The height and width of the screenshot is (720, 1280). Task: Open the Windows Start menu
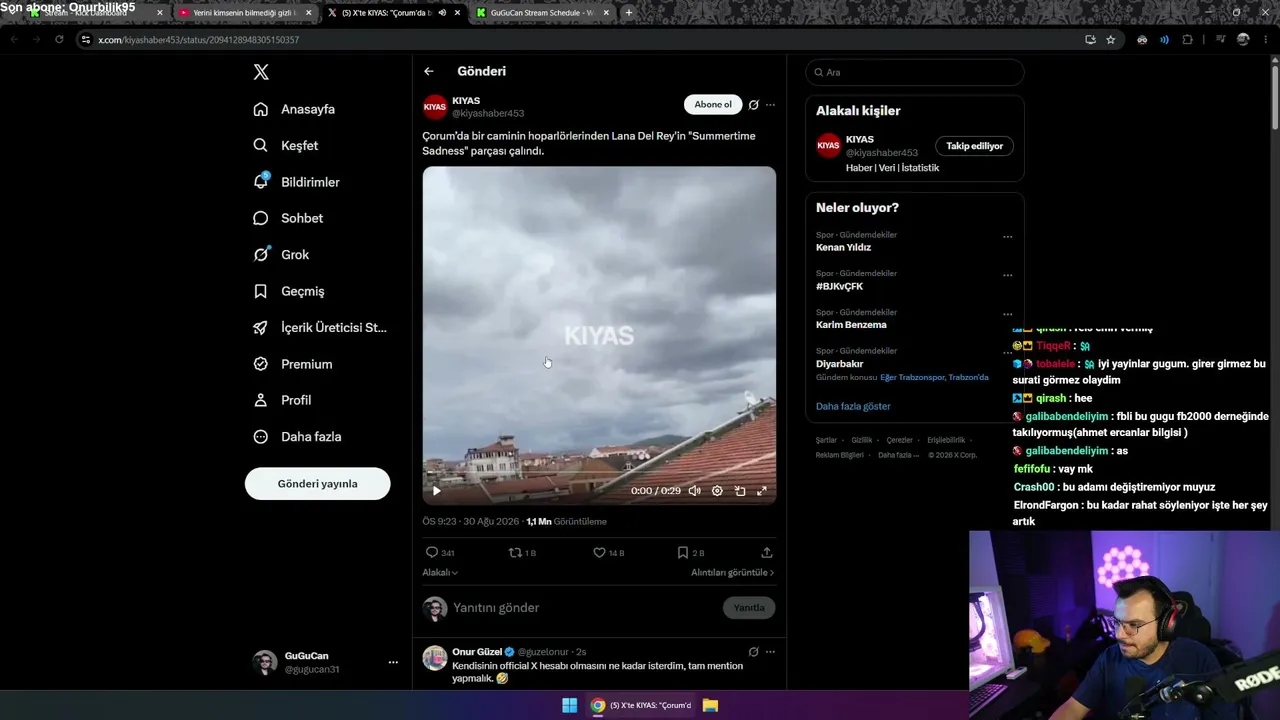point(569,705)
